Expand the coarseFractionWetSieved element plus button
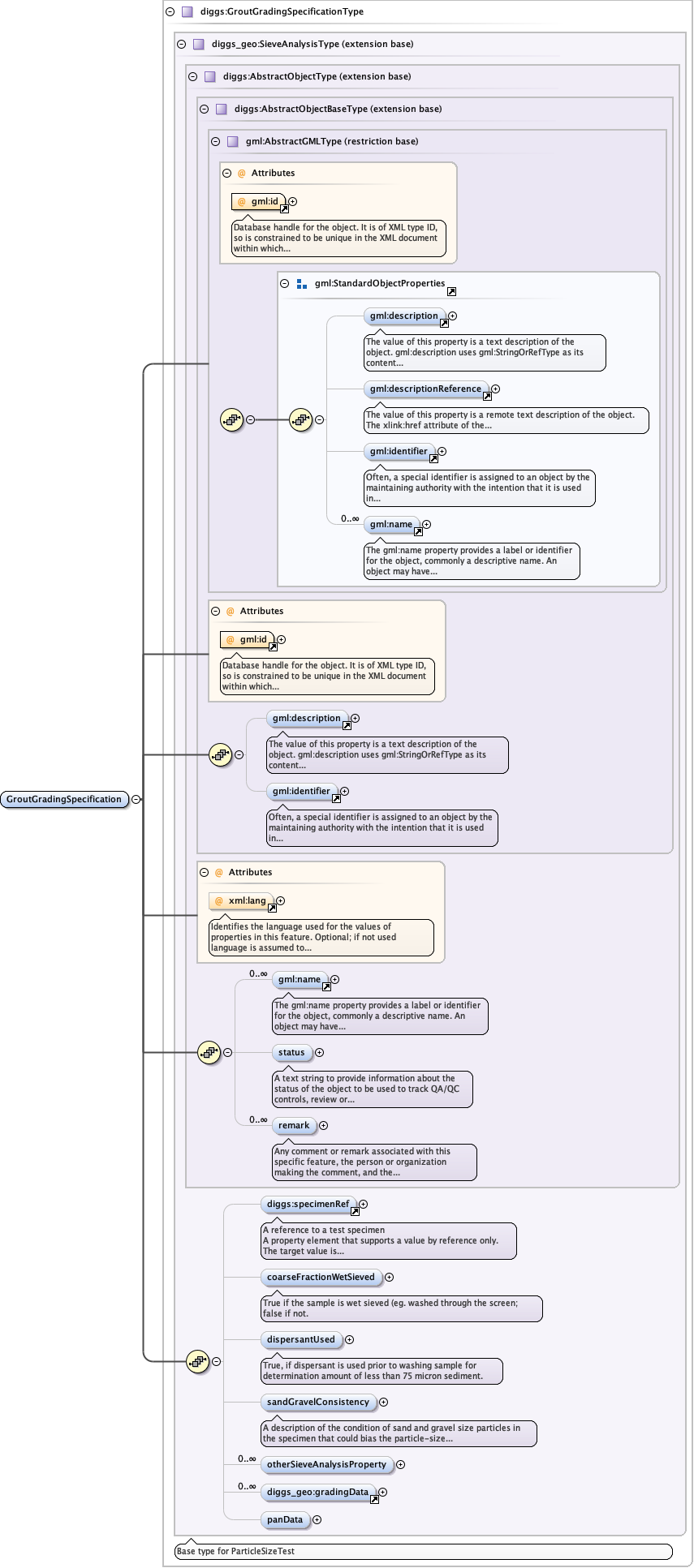 [389, 1277]
